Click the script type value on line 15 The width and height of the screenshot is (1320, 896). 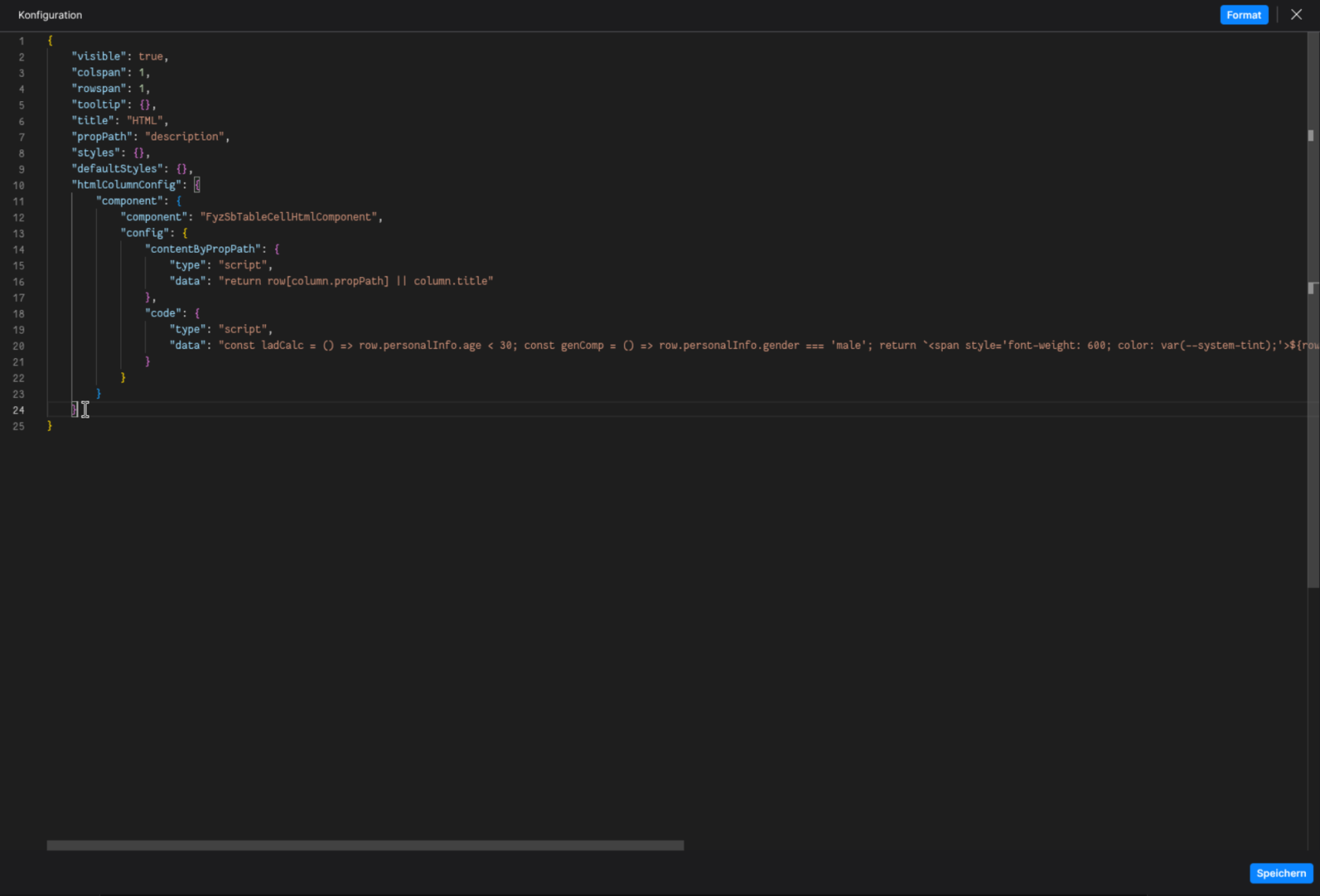(x=242, y=265)
